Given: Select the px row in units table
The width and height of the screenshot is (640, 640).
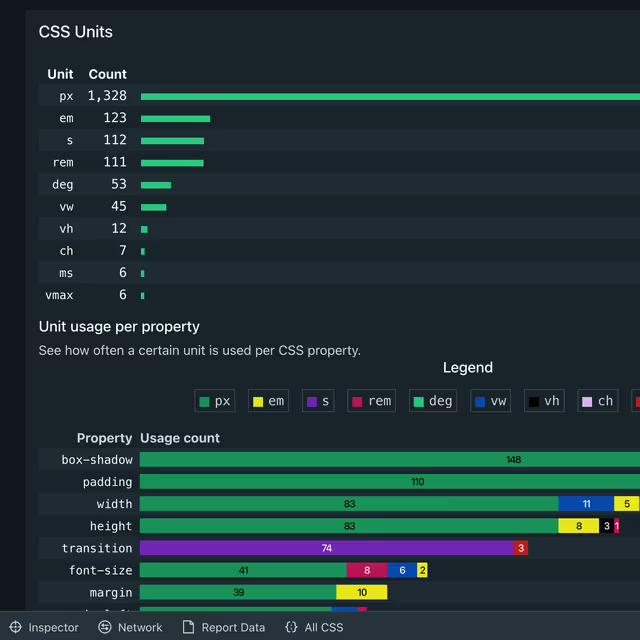Looking at the screenshot, I should (66, 96).
